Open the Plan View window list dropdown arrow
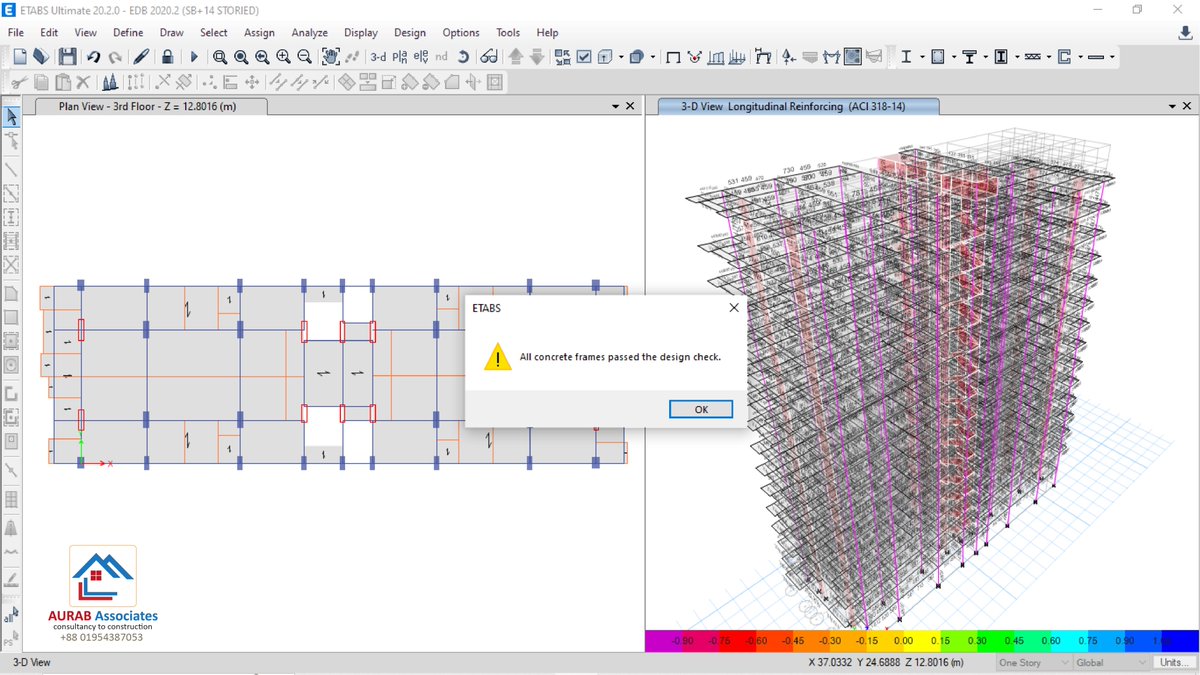 pos(615,106)
